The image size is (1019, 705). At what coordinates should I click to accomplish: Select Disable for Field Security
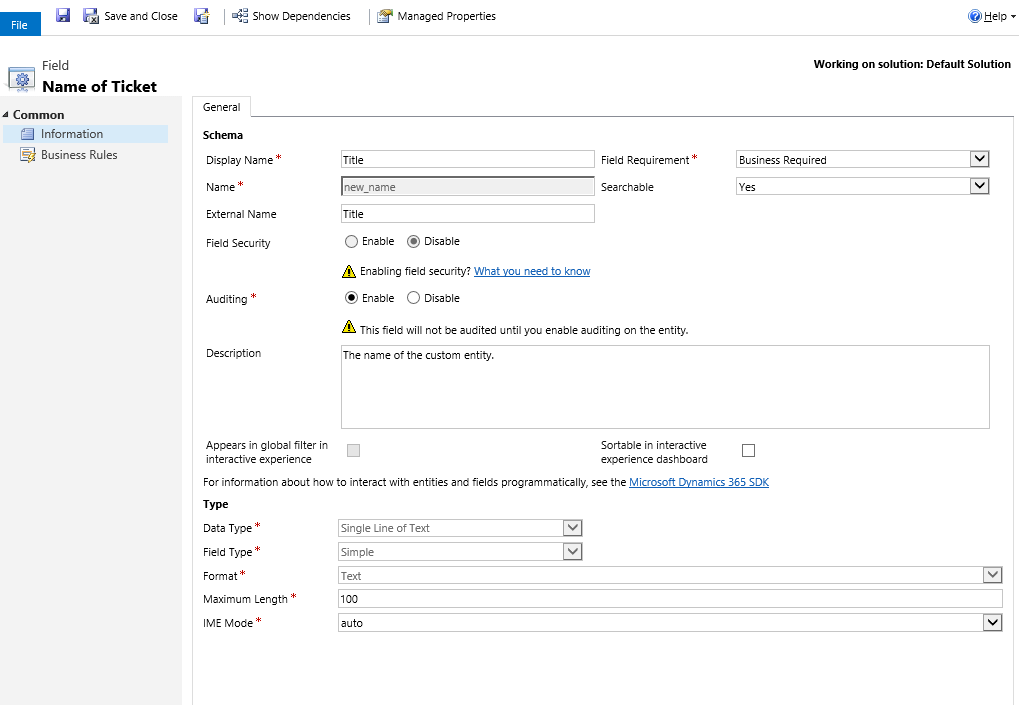(413, 242)
